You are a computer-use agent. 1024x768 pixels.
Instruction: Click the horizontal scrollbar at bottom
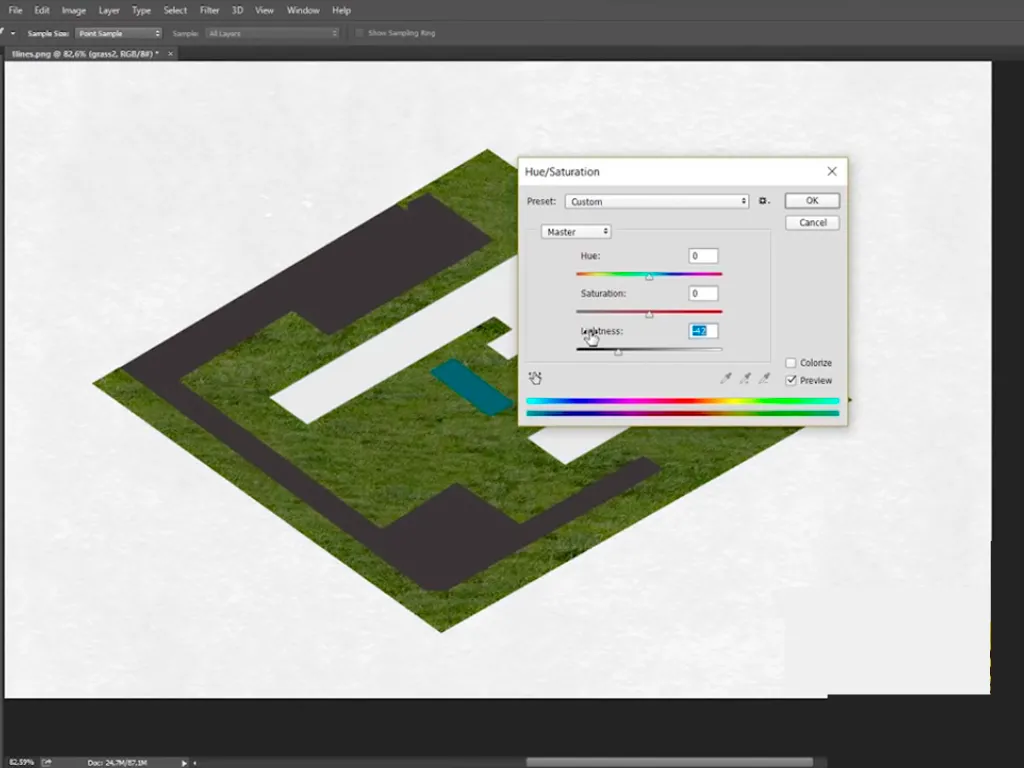click(669, 762)
